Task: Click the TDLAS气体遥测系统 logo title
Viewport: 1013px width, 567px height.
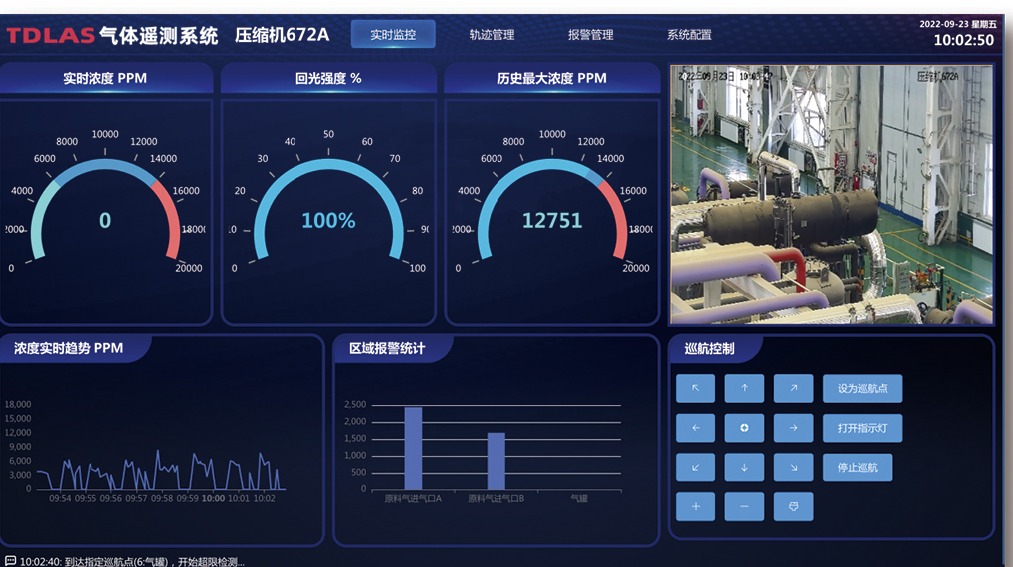Action: click(x=112, y=35)
